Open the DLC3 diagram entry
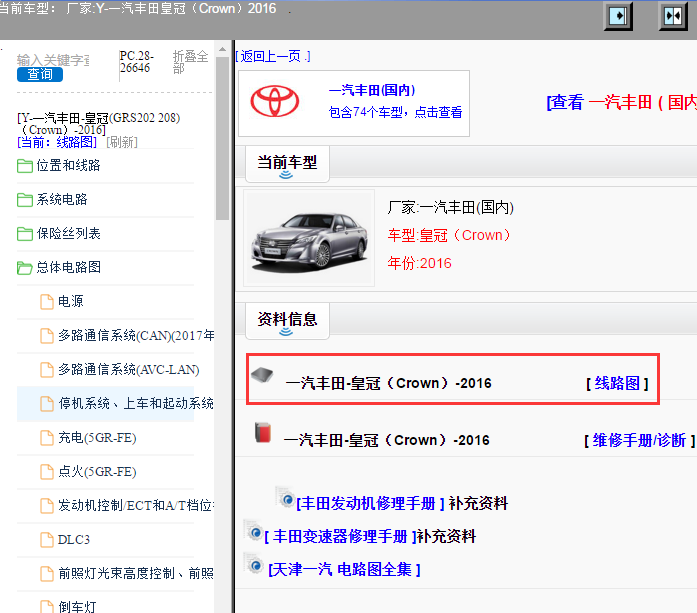Image resolution: width=697 pixels, height=613 pixels. 74,539
